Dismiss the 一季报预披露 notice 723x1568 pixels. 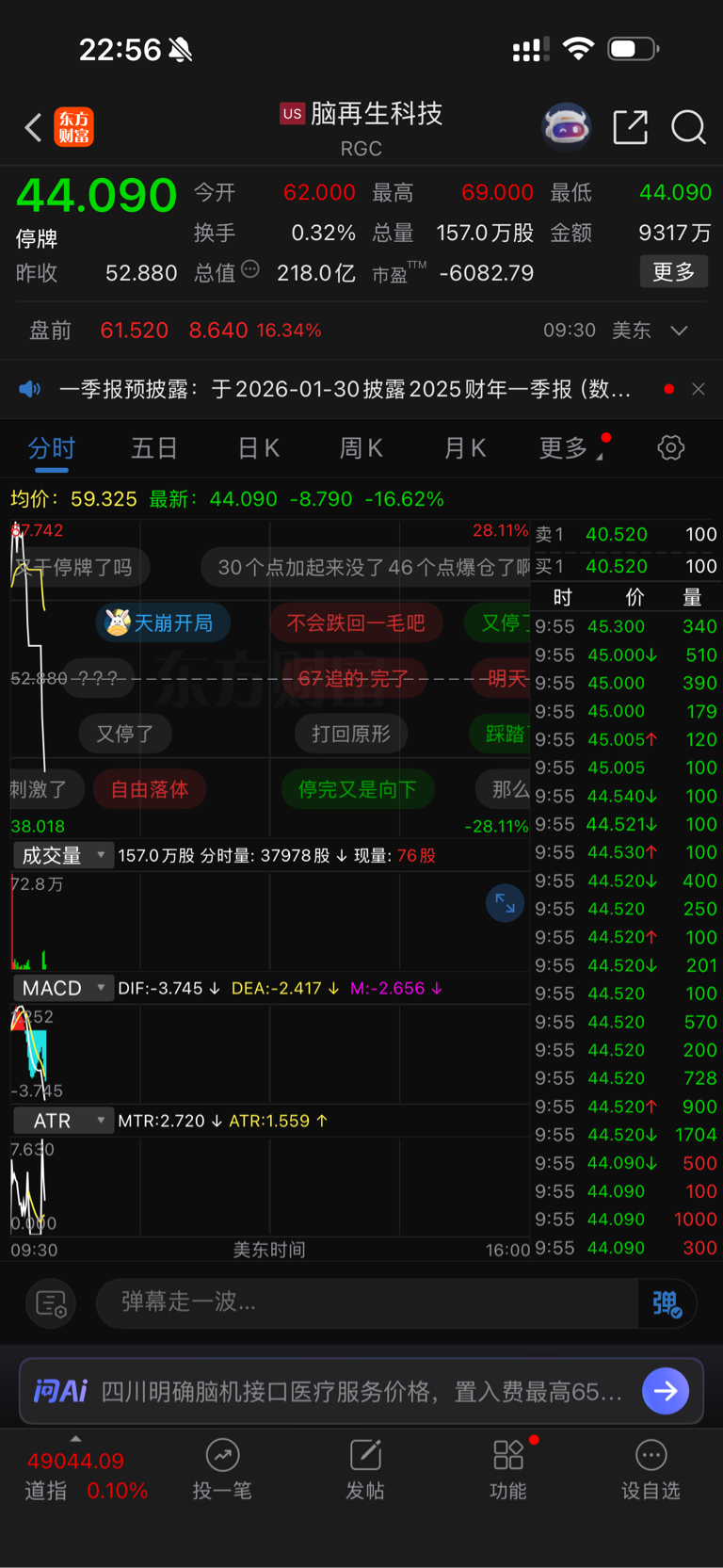click(698, 389)
